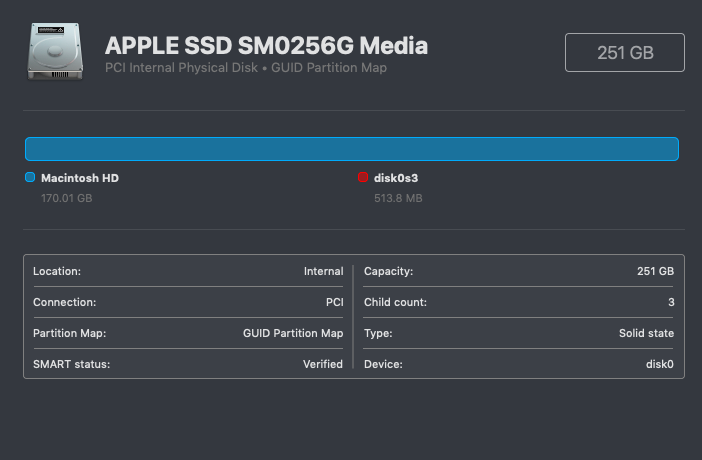Click the Connection PCI row
Screen dimensions: 702x460
(x=188, y=302)
